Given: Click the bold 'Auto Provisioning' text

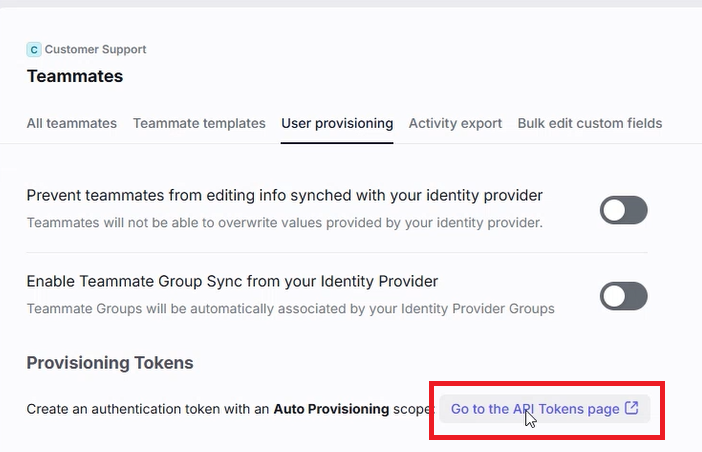Looking at the screenshot, I should coord(331,409).
